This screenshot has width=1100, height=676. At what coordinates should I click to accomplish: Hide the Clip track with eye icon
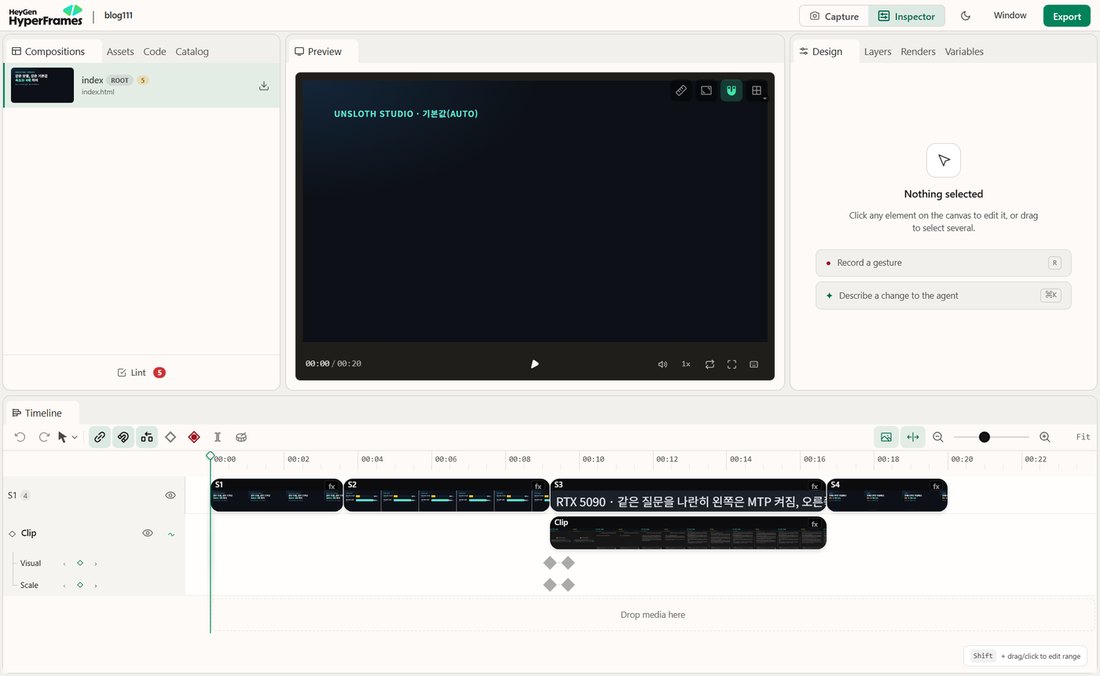point(147,533)
